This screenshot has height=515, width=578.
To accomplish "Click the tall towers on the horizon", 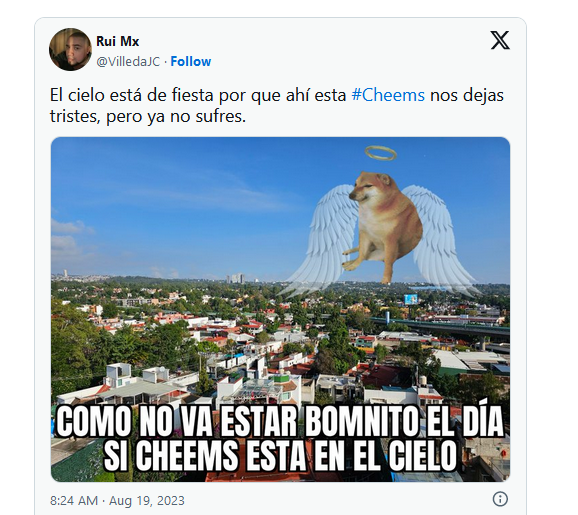I will [x=236, y=278].
